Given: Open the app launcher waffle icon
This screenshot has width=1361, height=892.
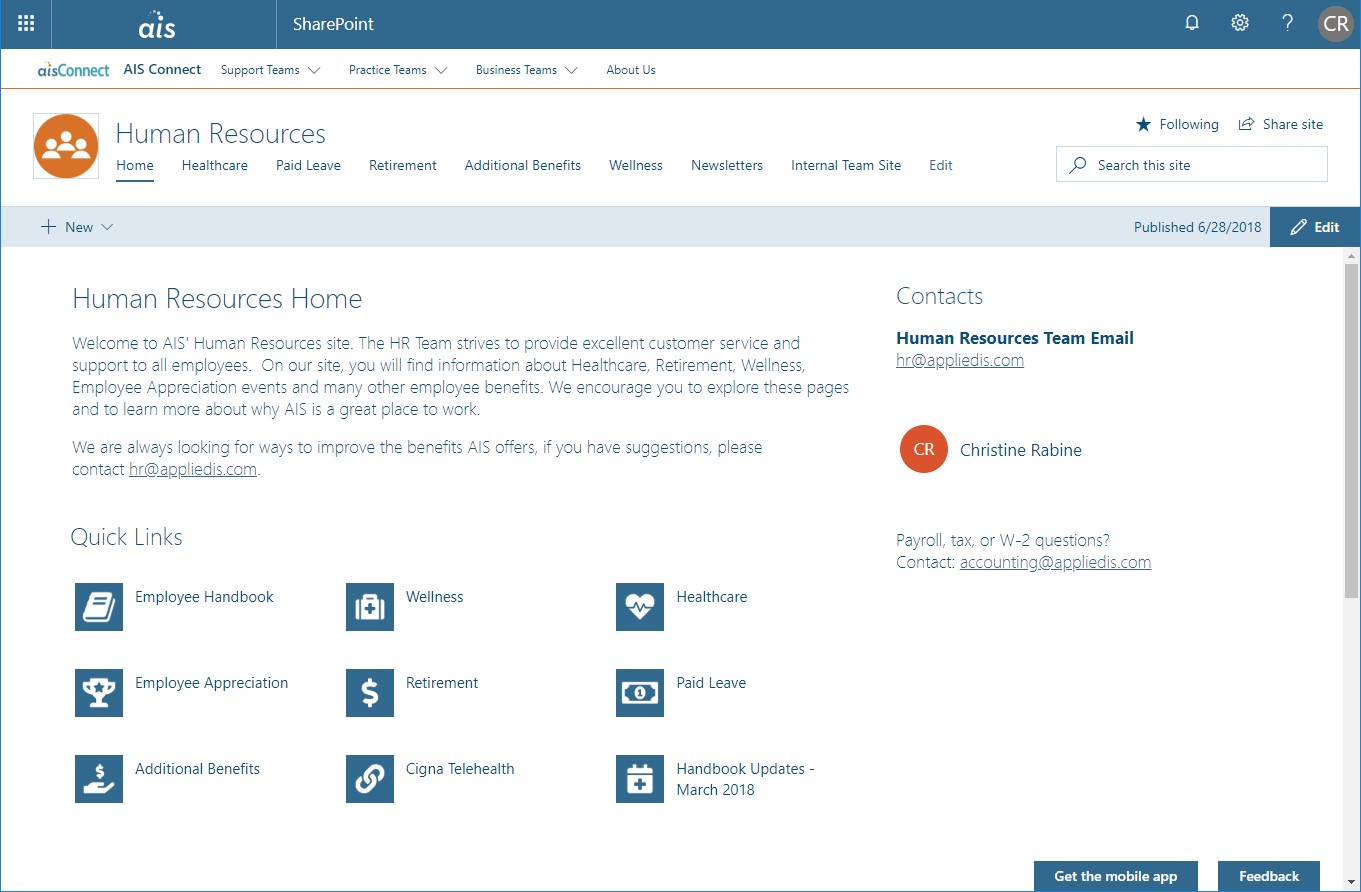Looking at the screenshot, I should click(25, 23).
